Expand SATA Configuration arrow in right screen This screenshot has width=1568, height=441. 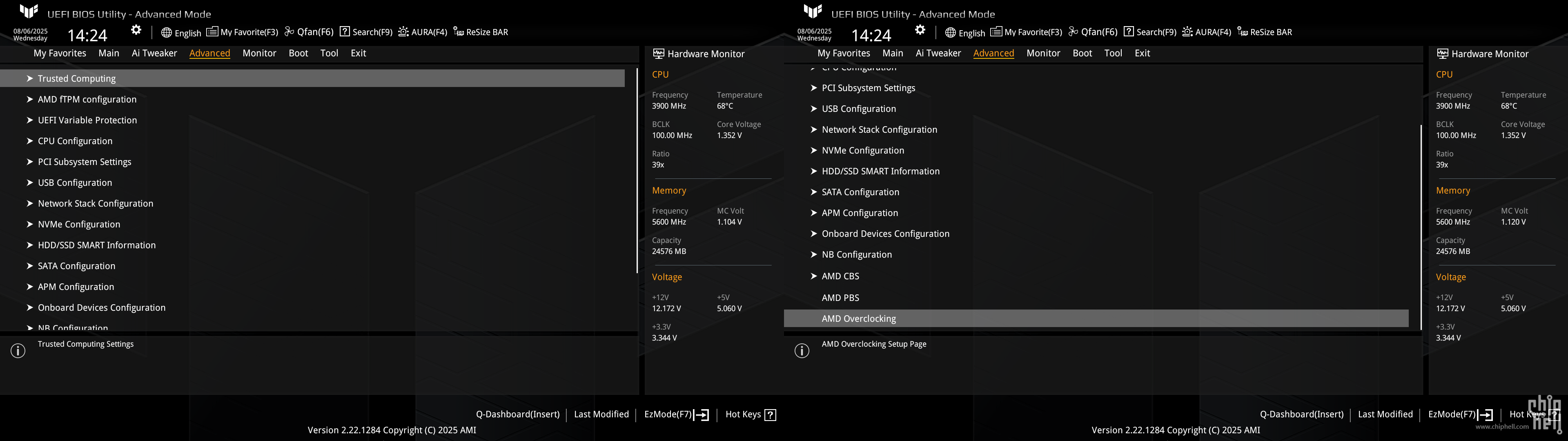click(813, 192)
